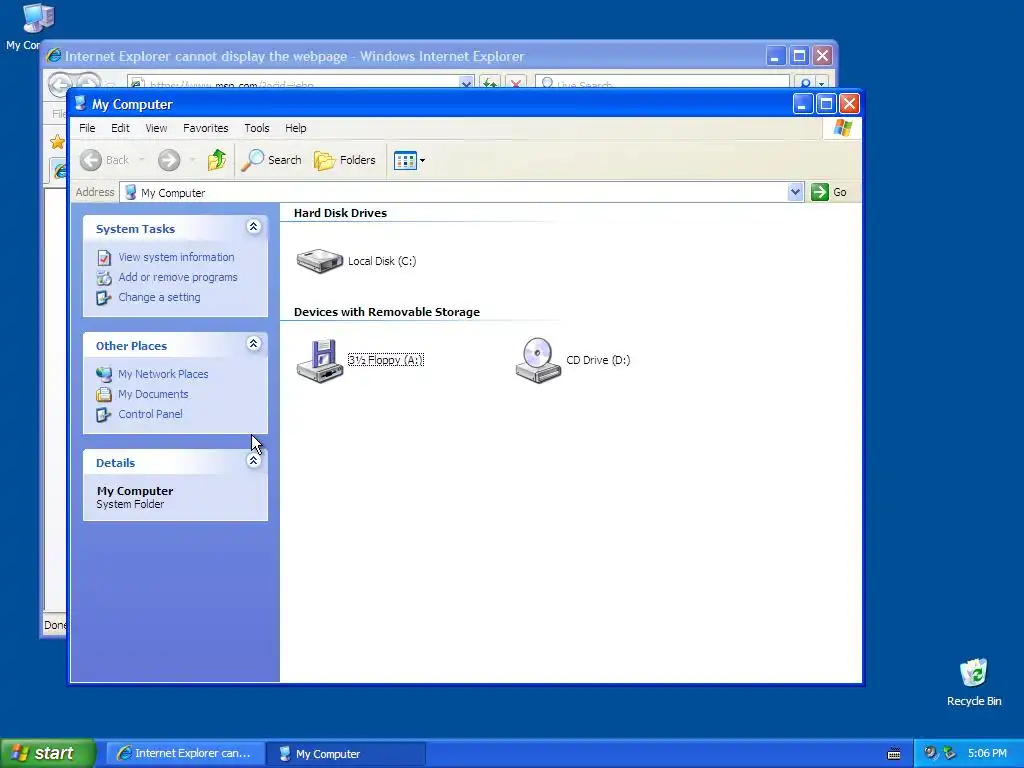Click the Forward arrow button
This screenshot has width=1024, height=768.
pos(168,160)
